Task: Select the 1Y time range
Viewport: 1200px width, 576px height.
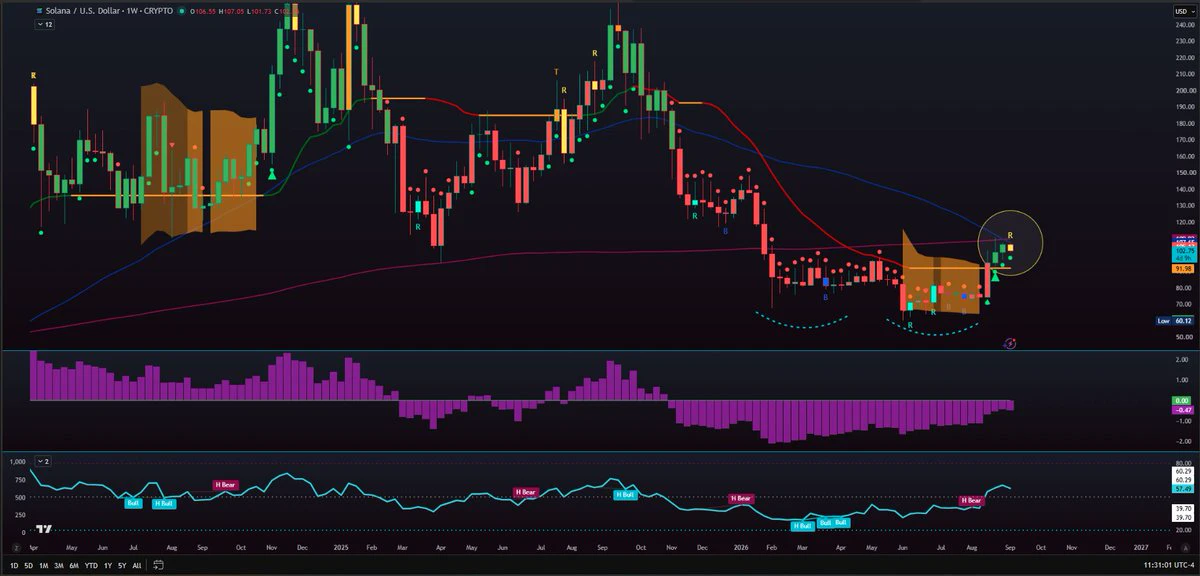Action: point(108,566)
